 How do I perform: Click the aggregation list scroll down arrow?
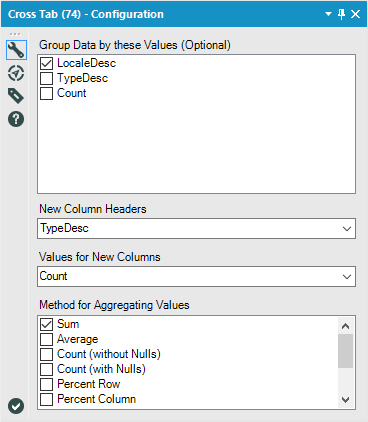click(x=346, y=399)
